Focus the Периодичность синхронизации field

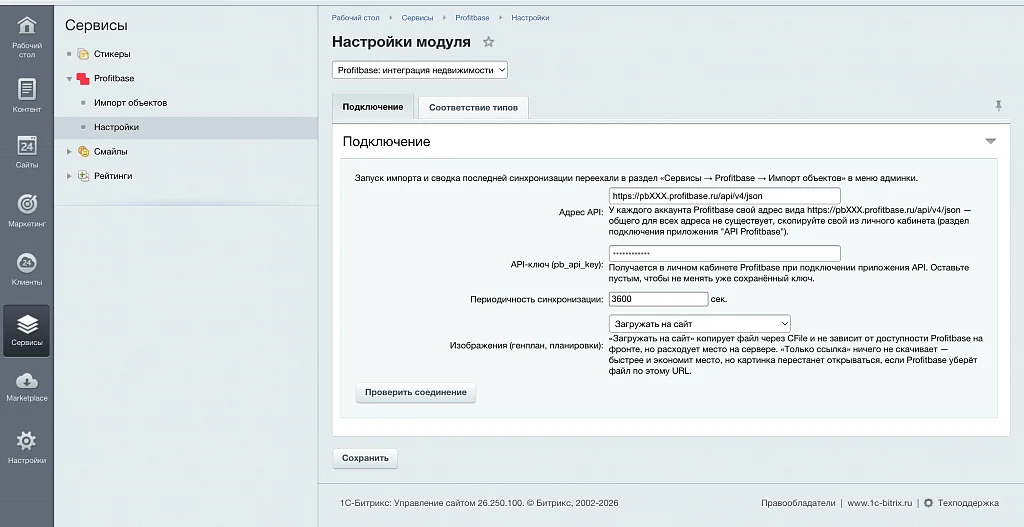pos(658,299)
